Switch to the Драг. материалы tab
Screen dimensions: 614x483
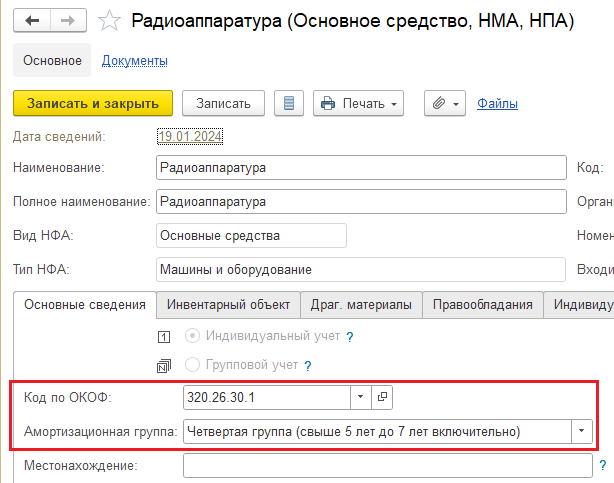[x=361, y=304]
